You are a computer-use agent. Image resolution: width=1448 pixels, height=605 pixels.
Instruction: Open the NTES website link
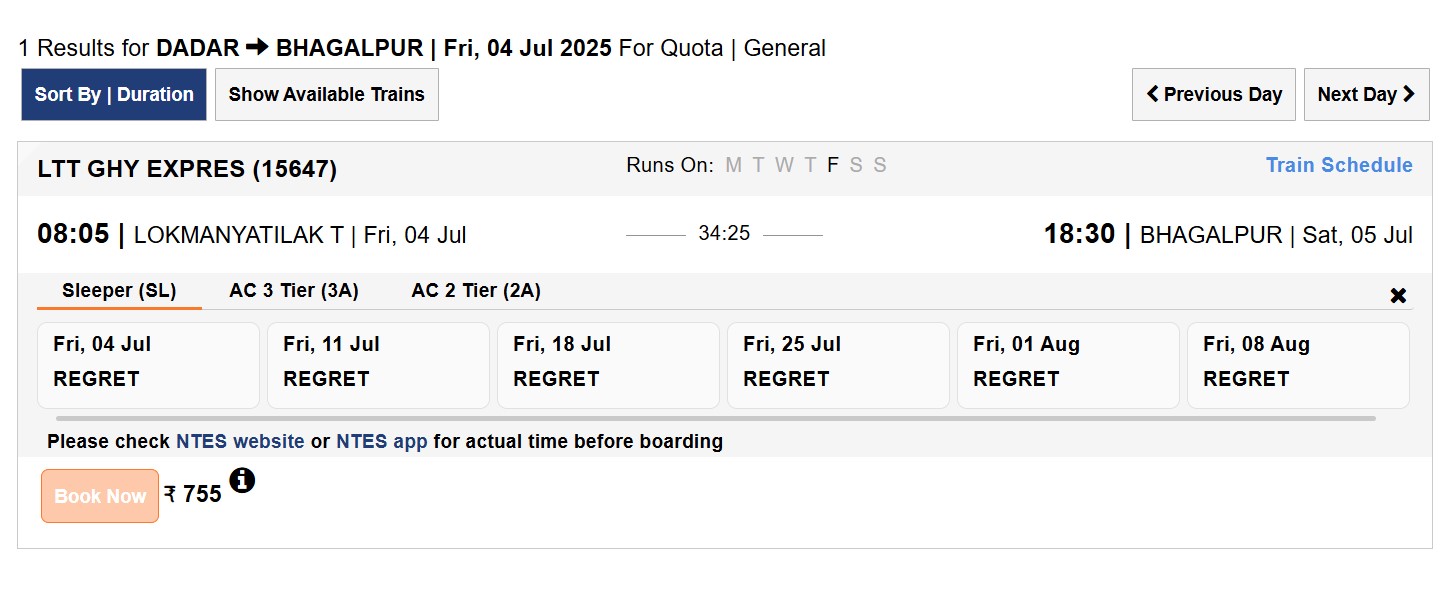click(240, 441)
